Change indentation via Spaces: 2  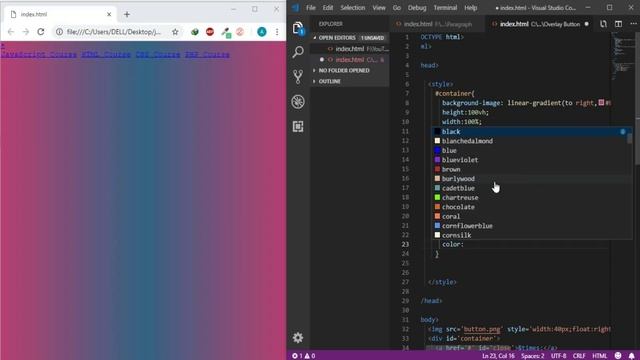coord(532,356)
